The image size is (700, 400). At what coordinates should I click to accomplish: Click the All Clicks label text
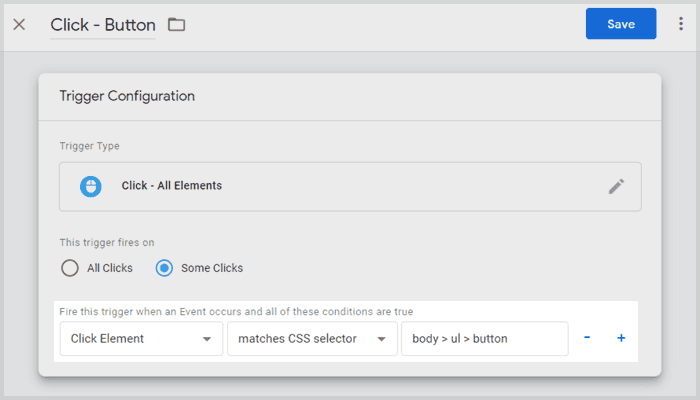[x=110, y=268]
